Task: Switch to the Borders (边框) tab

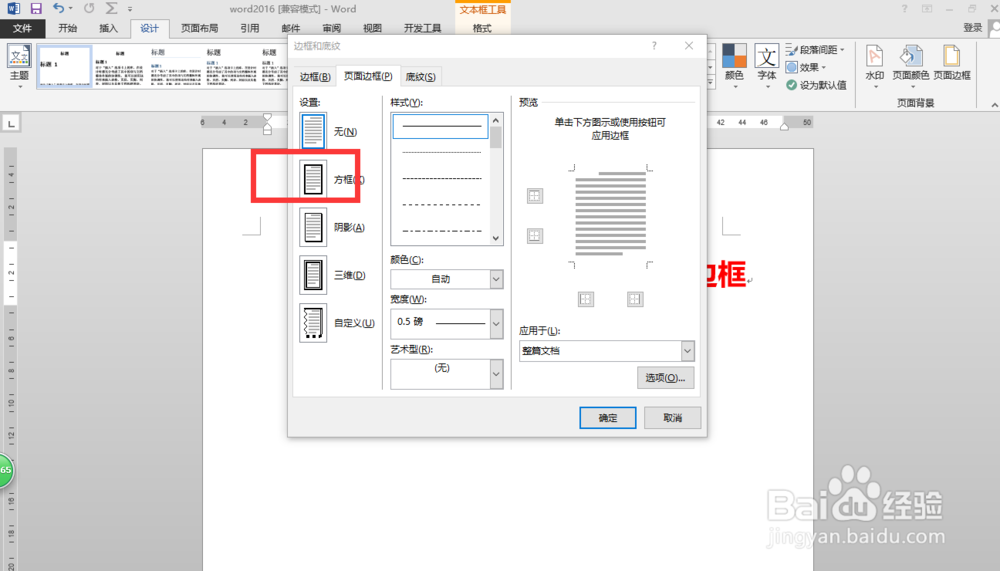Action: click(315, 77)
